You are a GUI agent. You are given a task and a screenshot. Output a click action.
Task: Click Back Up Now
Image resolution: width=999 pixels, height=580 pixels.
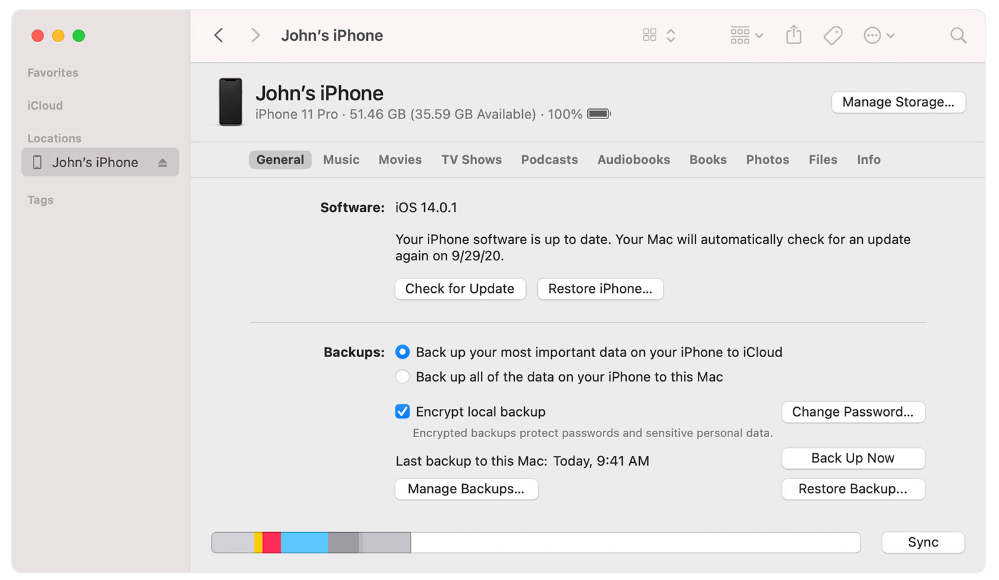pyautogui.click(x=853, y=458)
